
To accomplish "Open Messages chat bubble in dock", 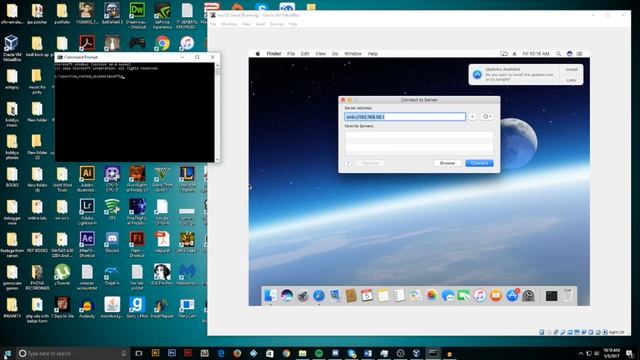I will pyautogui.click(x=448, y=296).
